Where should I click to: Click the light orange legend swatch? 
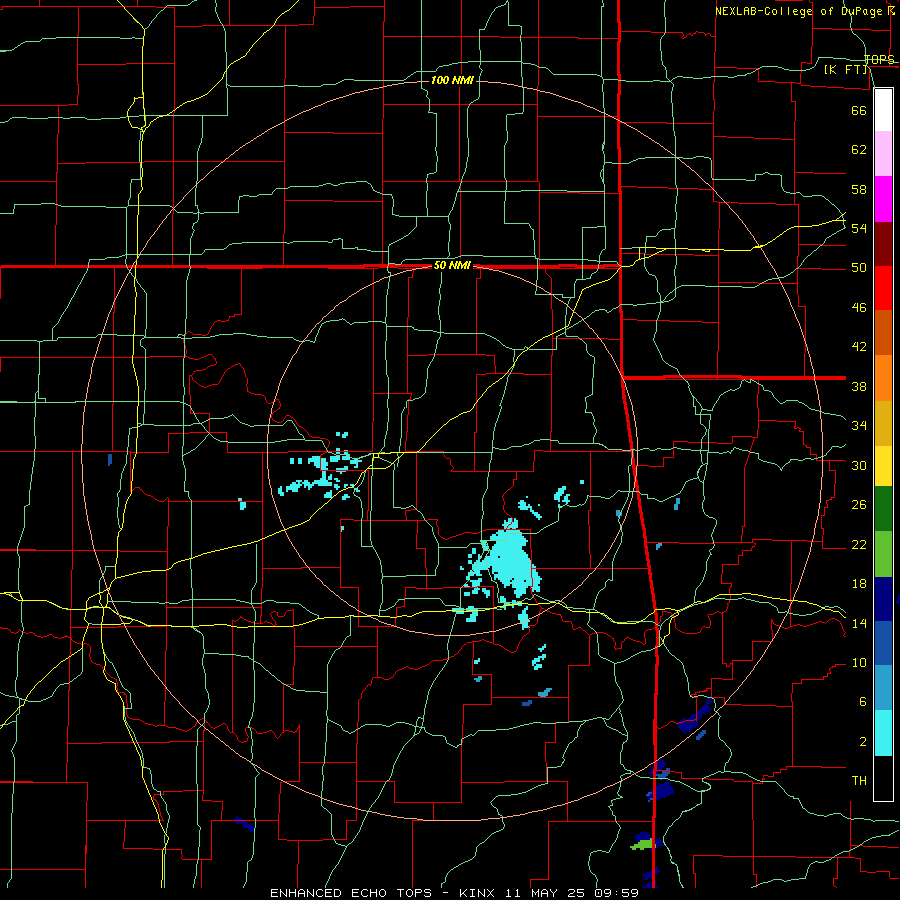click(883, 378)
